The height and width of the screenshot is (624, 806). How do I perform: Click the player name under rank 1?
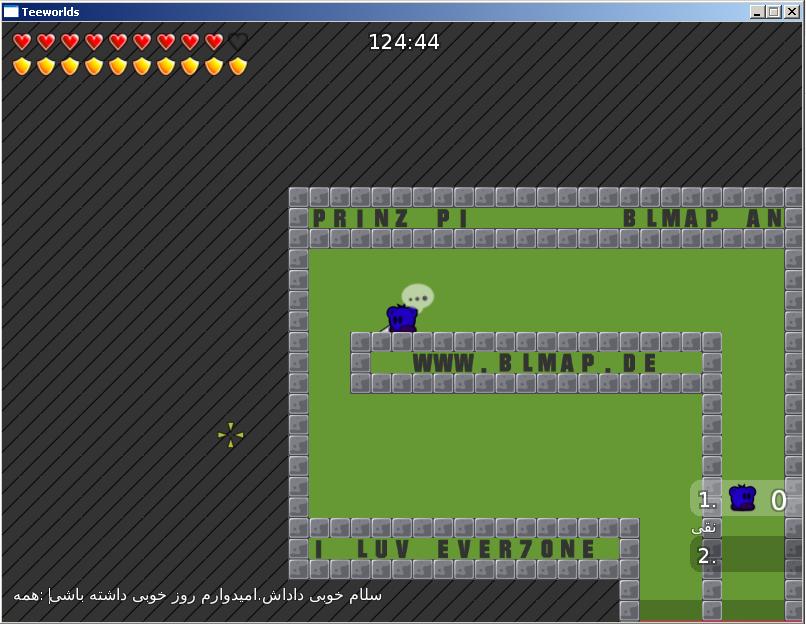703,528
